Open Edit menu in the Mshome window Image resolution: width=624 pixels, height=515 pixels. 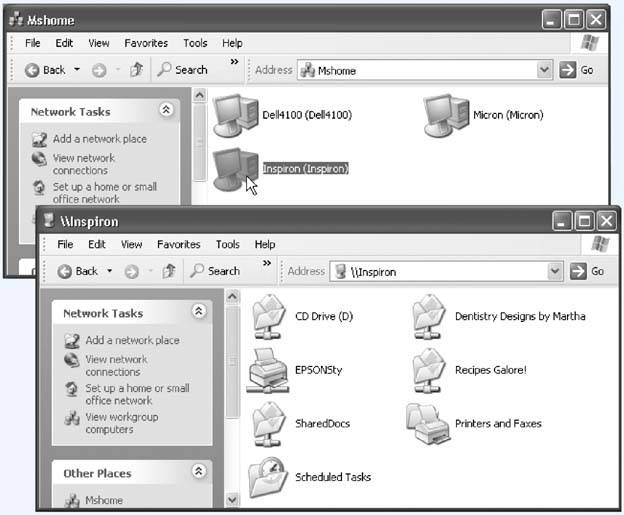coord(64,43)
